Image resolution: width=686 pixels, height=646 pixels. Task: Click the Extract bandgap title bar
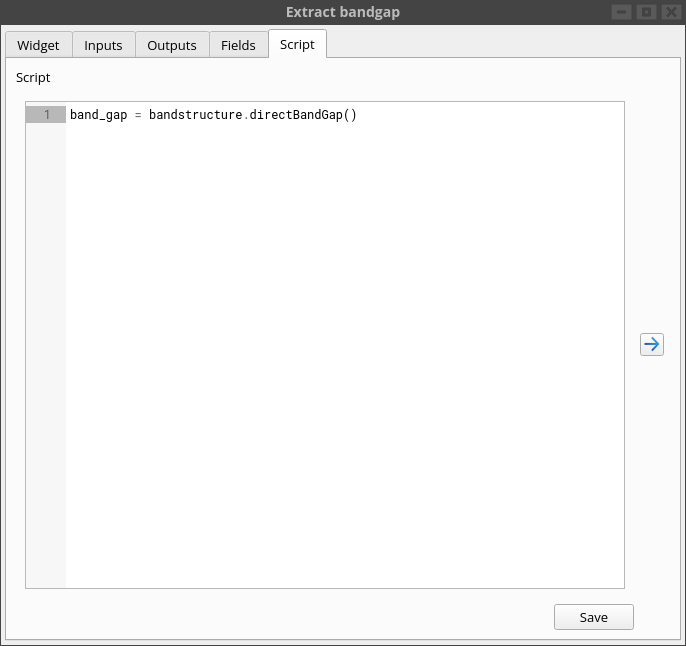[x=343, y=12]
